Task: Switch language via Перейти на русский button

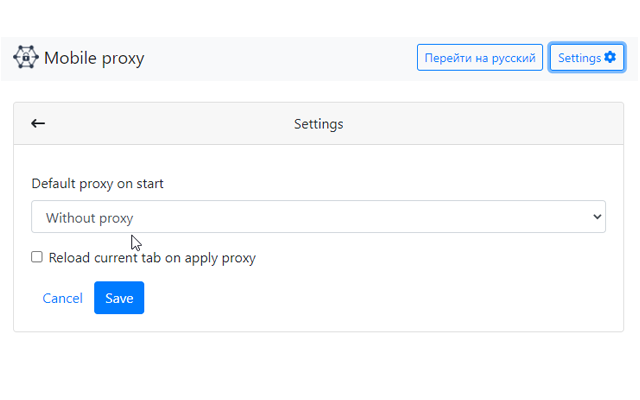Action: pyautogui.click(x=480, y=58)
